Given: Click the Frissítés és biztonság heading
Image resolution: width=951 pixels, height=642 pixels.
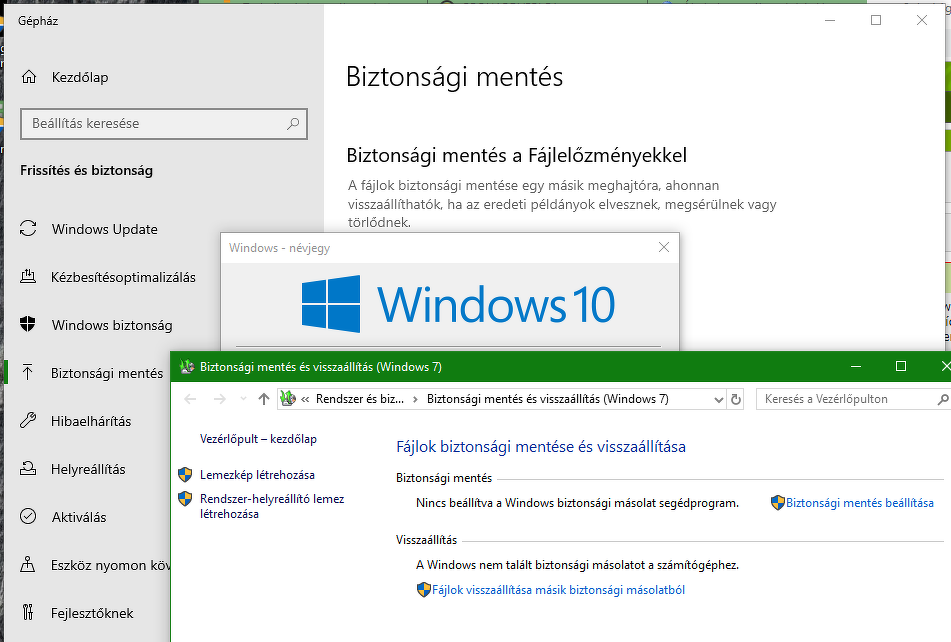Looking at the screenshot, I should pos(86,170).
